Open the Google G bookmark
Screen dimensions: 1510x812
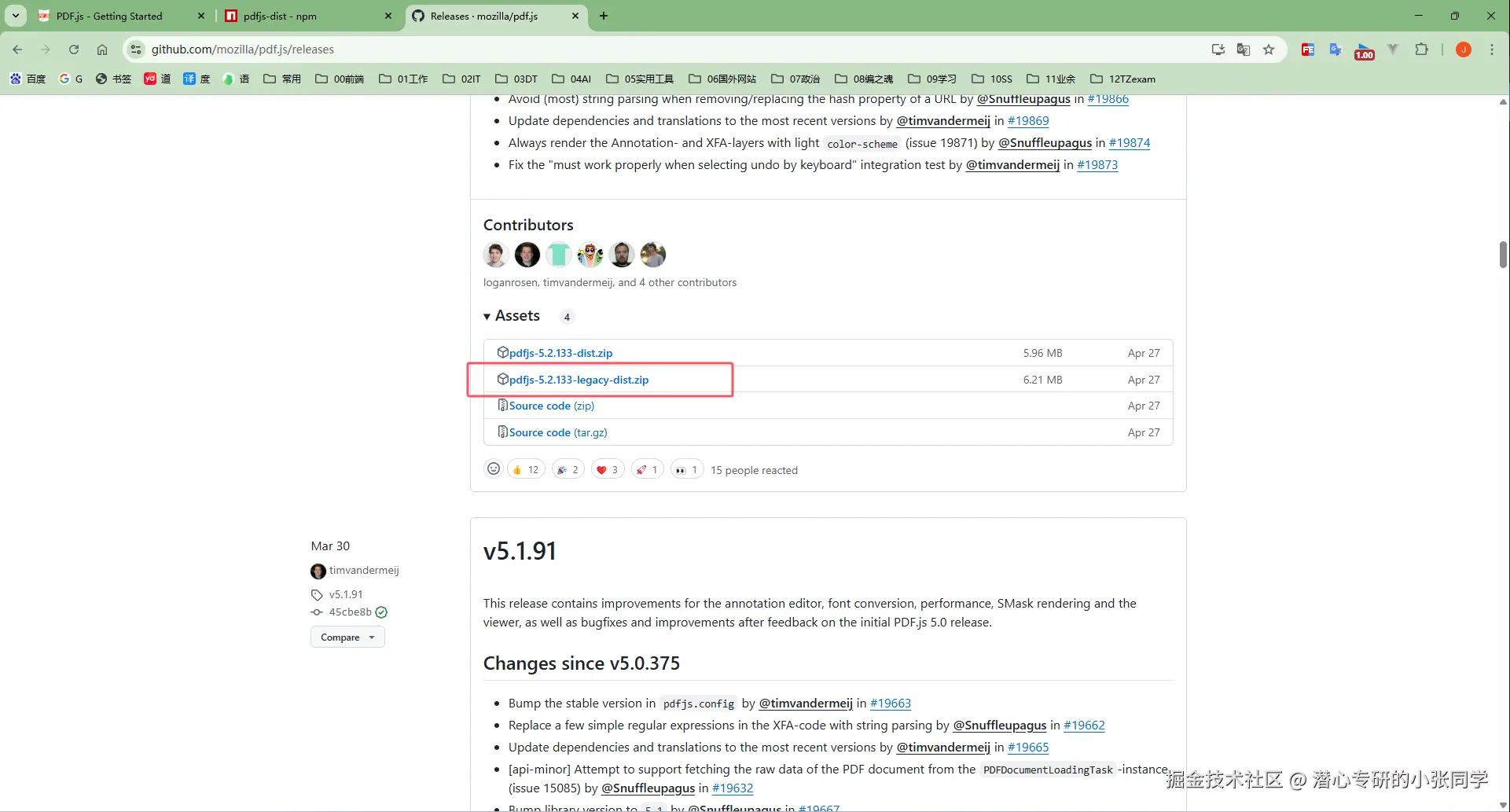(71, 79)
